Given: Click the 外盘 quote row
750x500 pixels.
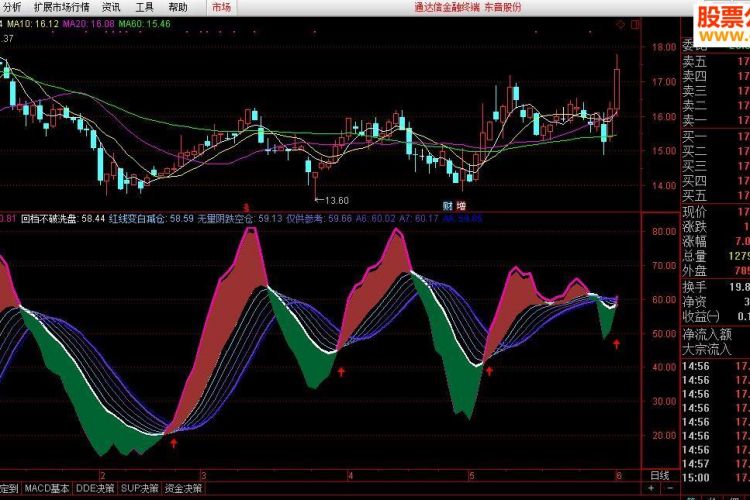Looking at the screenshot, I should 716,271.
